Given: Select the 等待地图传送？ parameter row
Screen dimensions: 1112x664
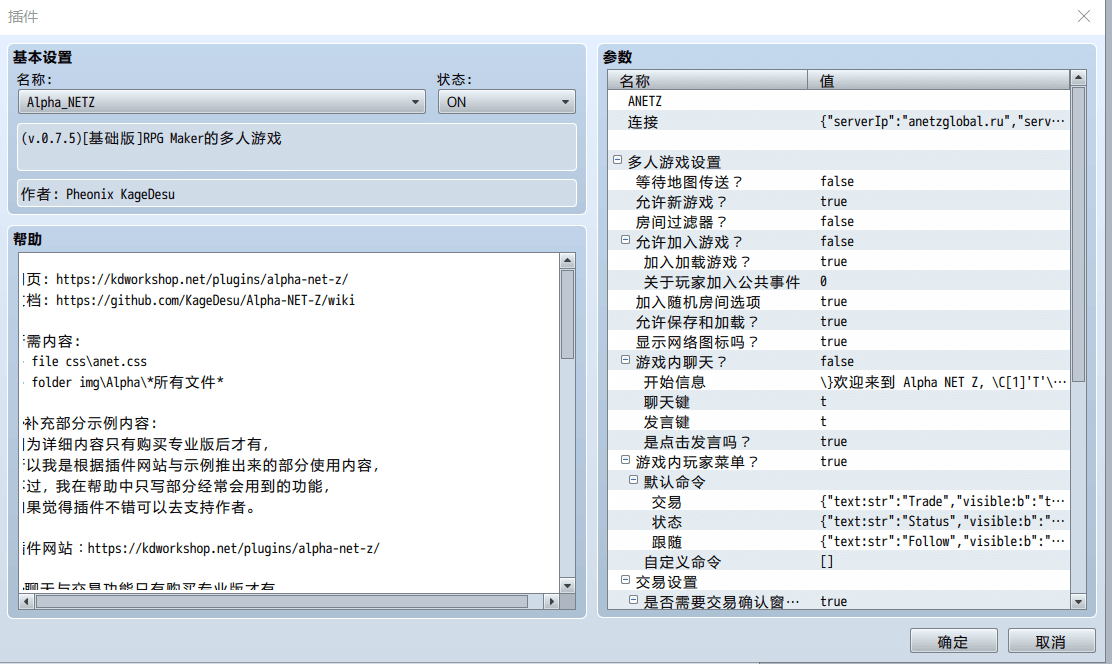Looking at the screenshot, I should click(x=839, y=182).
